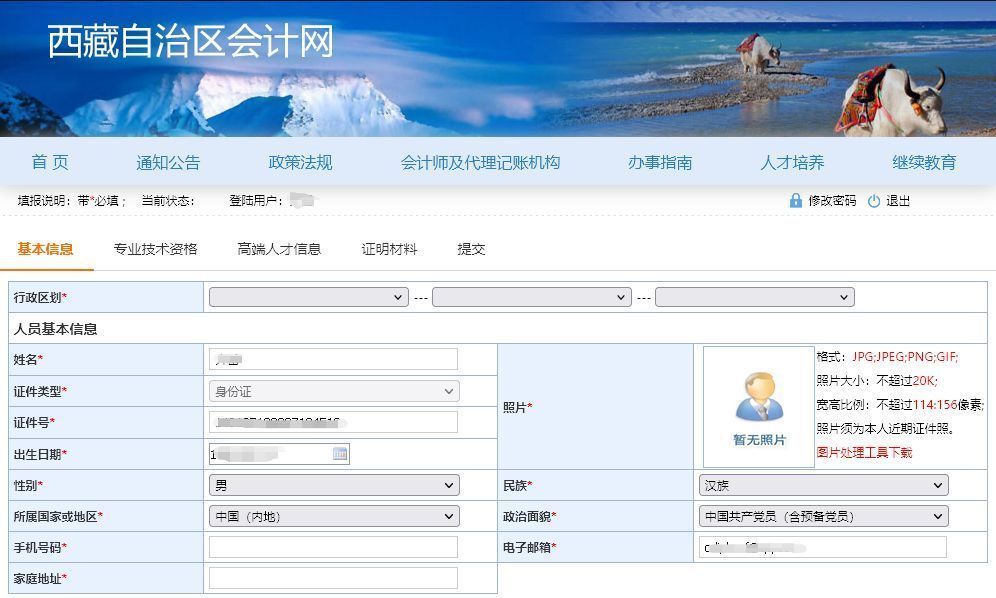The height and width of the screenshot is (598, 996).
Task: Switch to the 高端人才信息 tab
Action: (279, 249)
